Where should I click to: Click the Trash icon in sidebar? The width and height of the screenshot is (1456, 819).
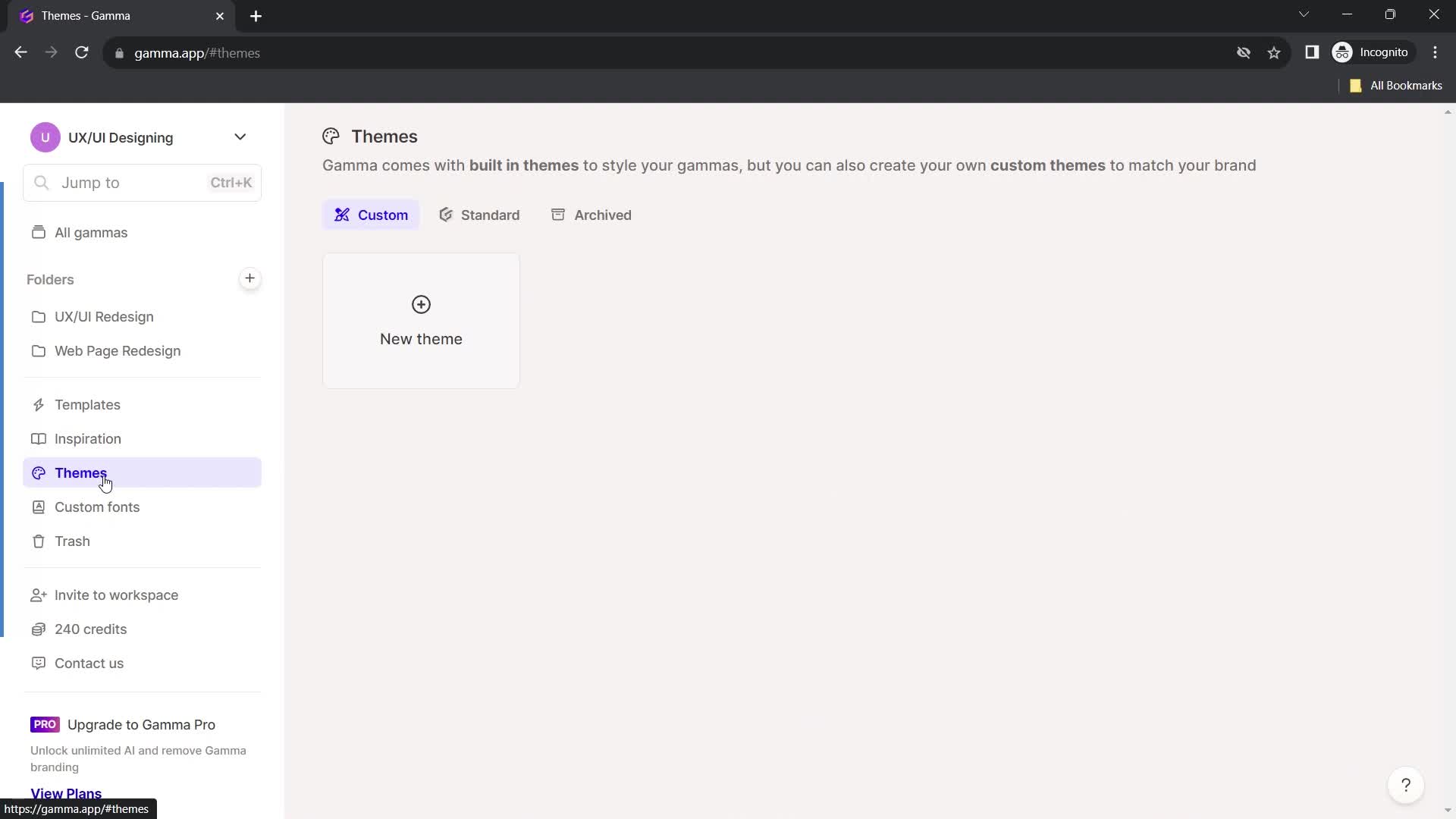click(37, 541)
